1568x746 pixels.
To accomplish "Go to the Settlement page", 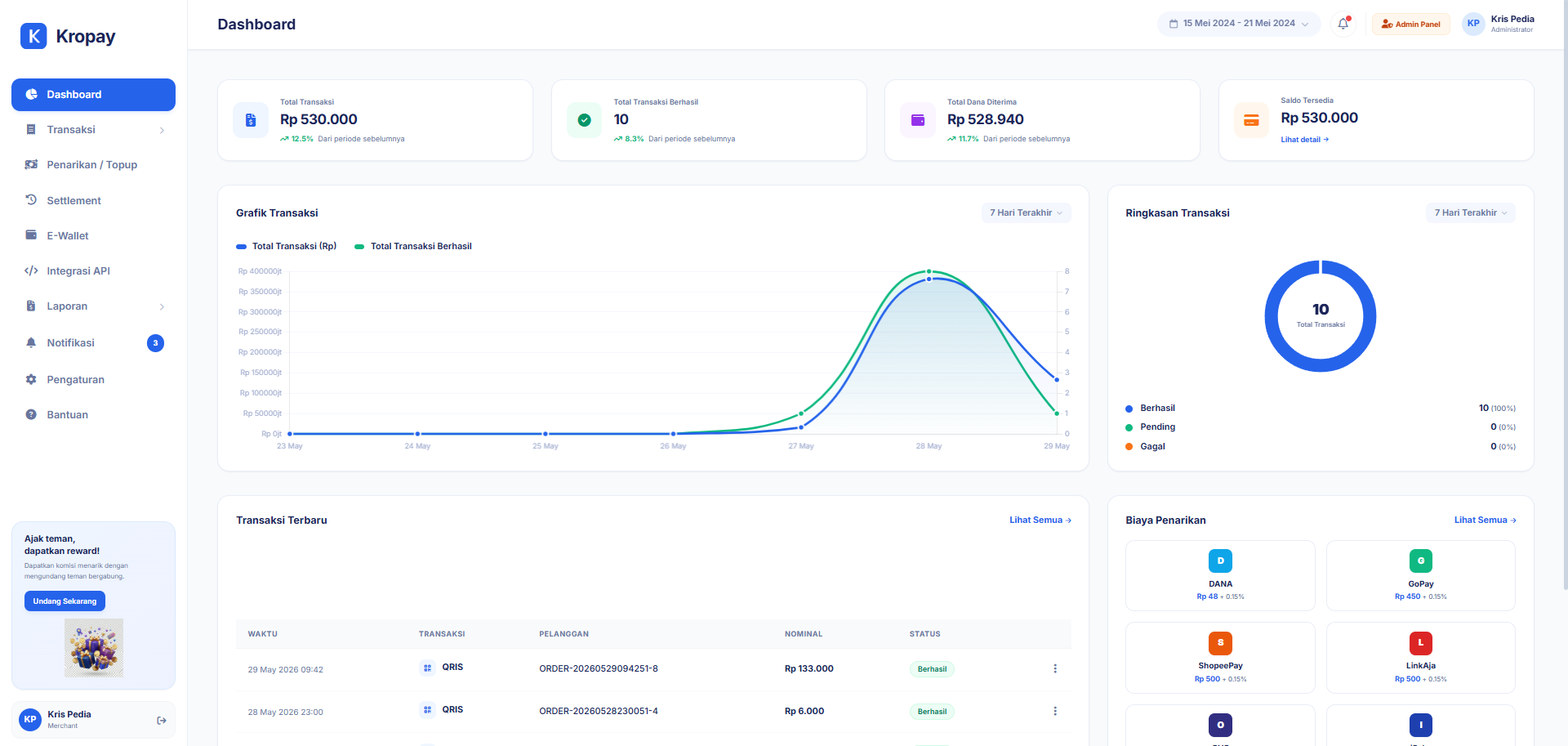I will point(93,201).
